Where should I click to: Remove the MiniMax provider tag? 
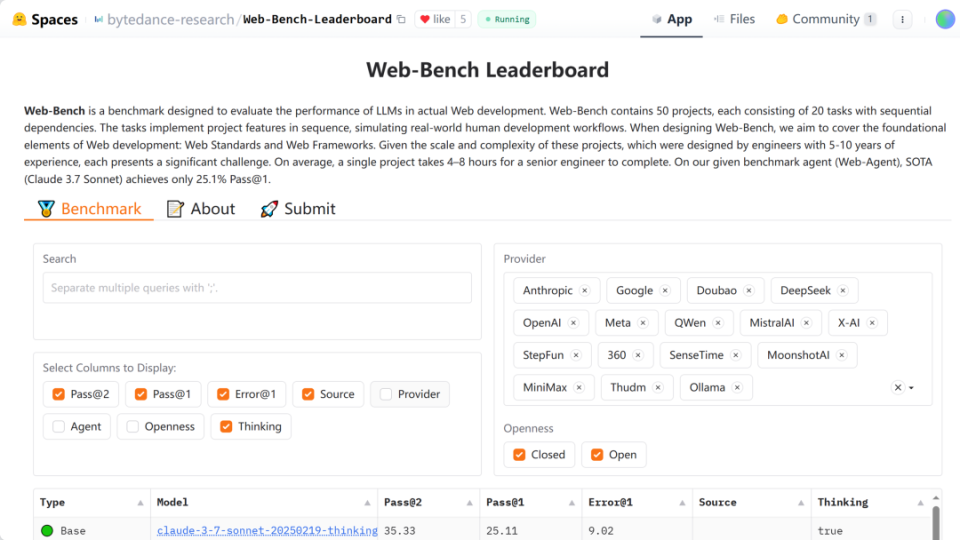[579, 388]
